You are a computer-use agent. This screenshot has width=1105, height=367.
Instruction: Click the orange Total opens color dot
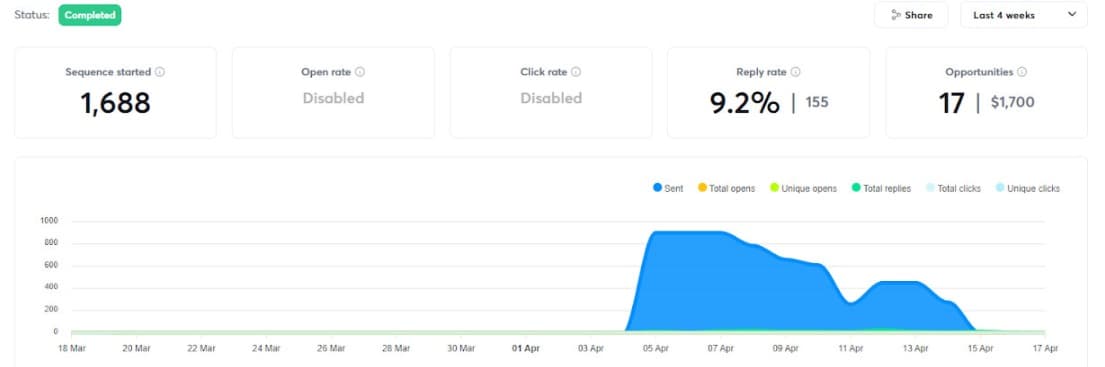[702, 188]
